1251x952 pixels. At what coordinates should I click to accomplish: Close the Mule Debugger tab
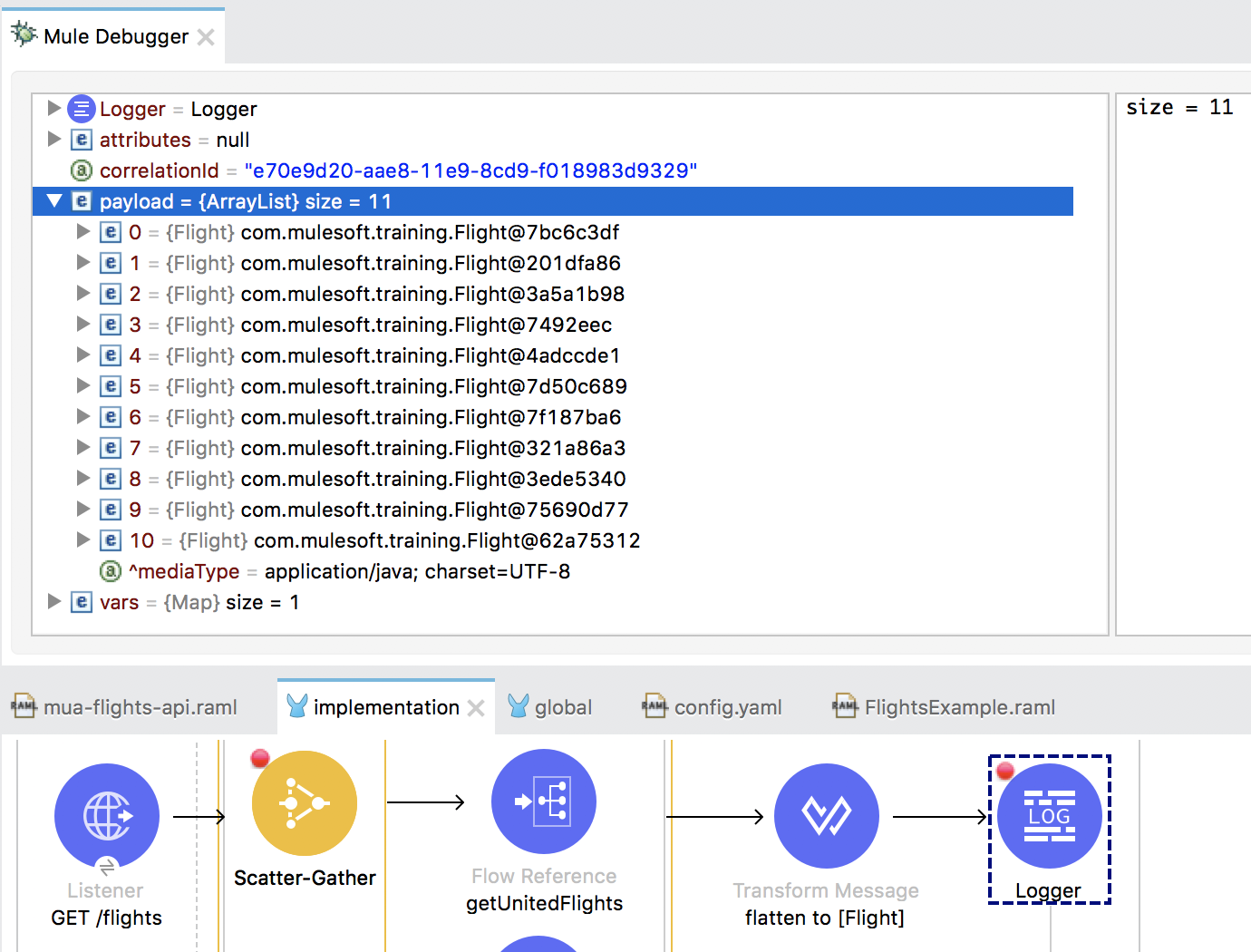pos(206,37)
